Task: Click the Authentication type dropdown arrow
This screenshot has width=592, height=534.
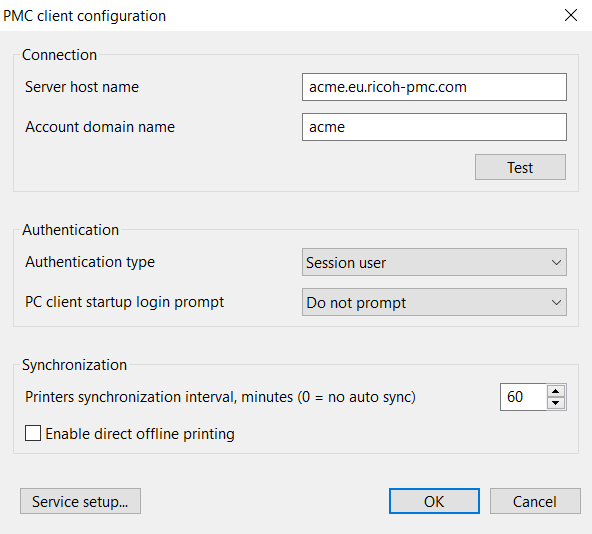Action: click(556, 262)
